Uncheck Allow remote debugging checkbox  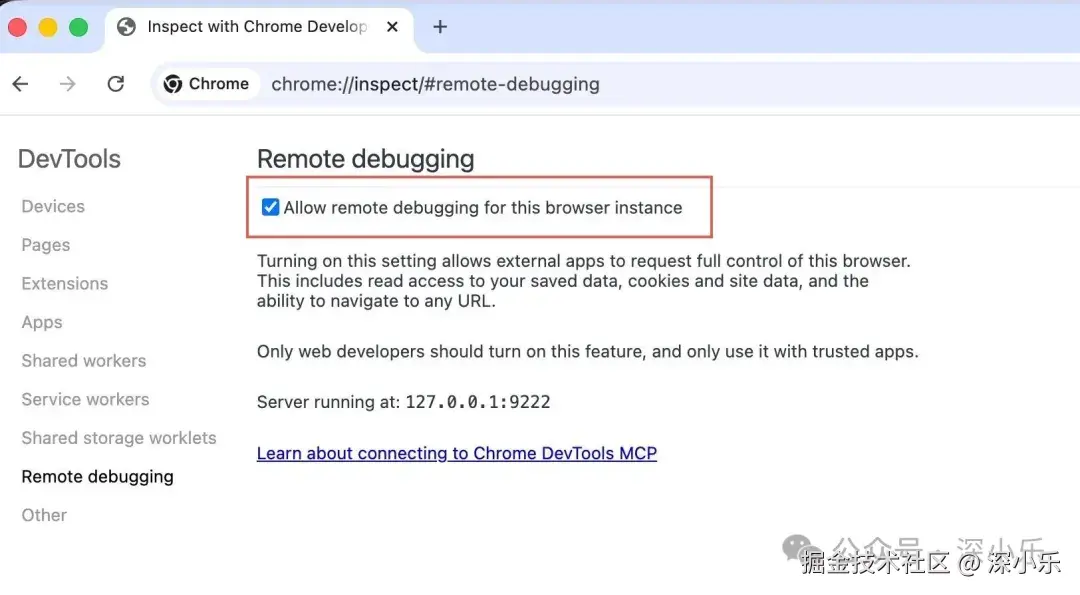tap(270, 208)
